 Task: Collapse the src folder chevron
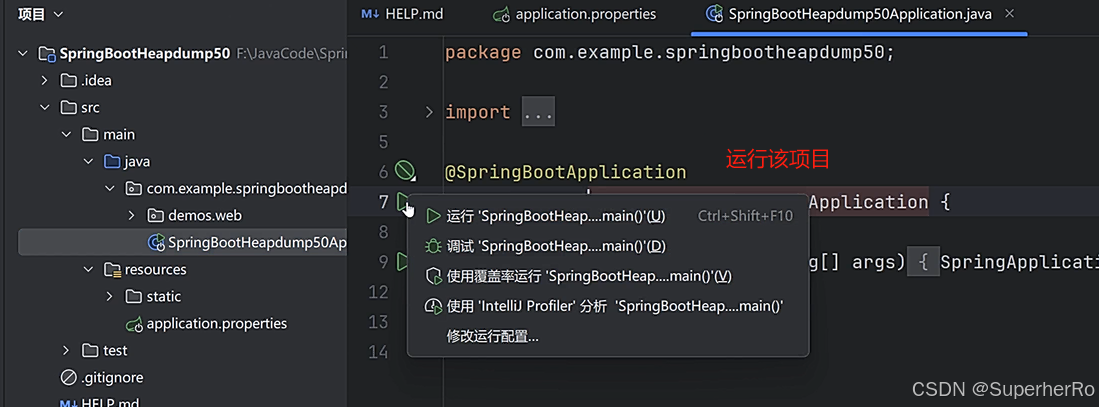click(45, 107)
